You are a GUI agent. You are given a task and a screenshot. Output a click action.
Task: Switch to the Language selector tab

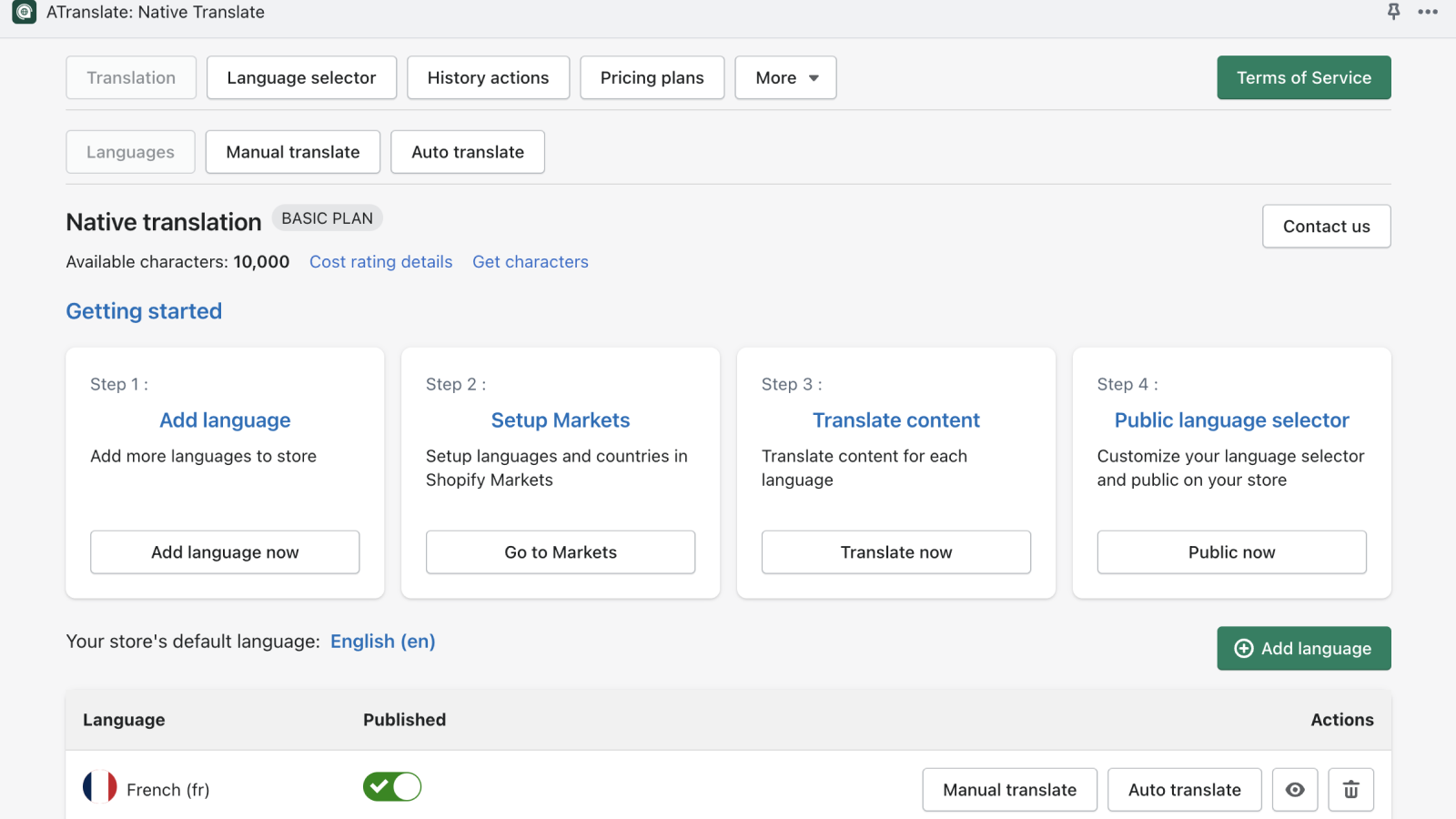point(301,77)
